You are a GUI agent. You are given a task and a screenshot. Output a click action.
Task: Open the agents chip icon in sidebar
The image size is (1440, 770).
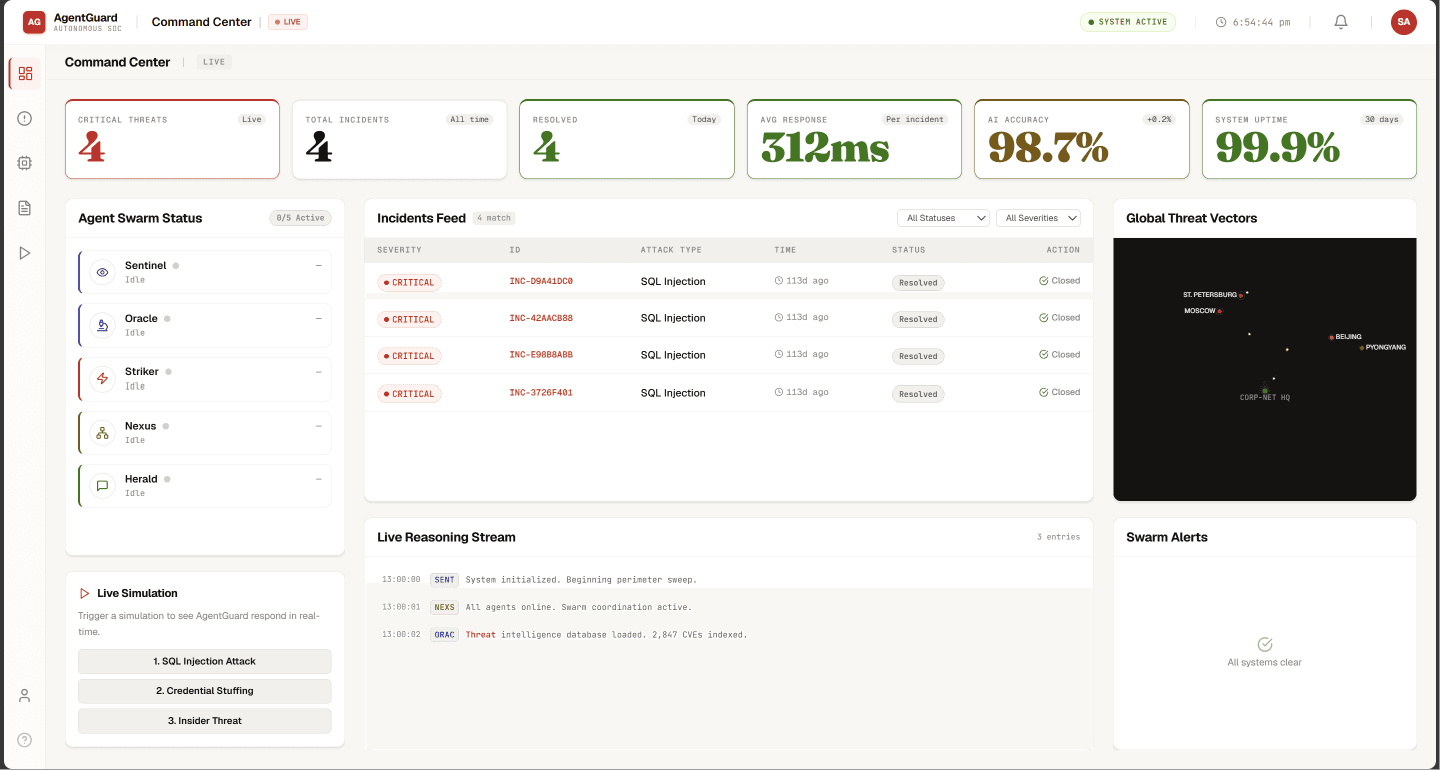(x=25, y=163)
